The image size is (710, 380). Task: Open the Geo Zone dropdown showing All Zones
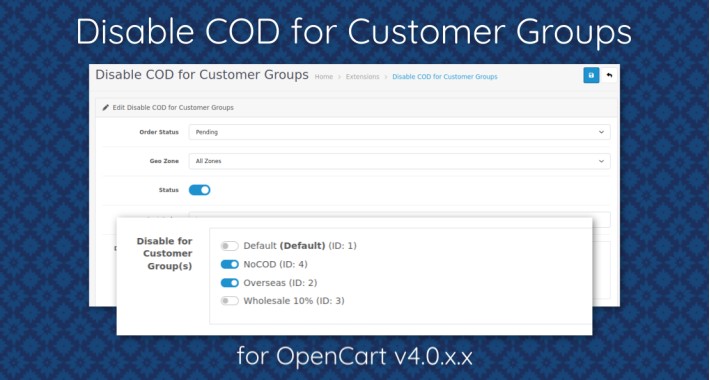tap(399, 161)
